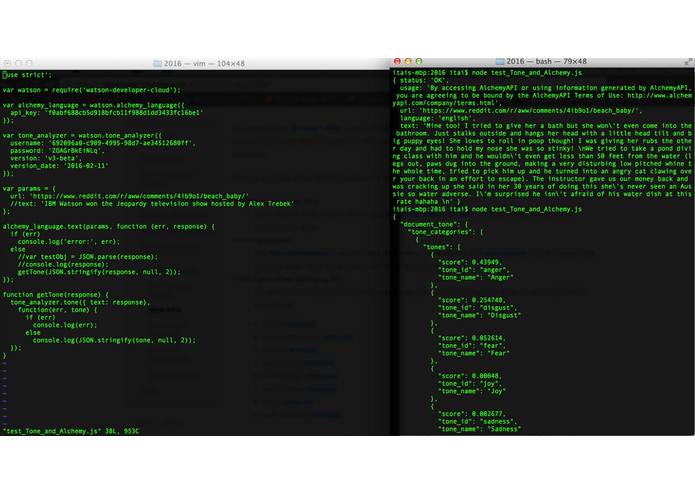Click the getTone(JSON.stringify(response...)) call line
The height and width of the screenshot is (494, 695).
[x=99, y=272]
